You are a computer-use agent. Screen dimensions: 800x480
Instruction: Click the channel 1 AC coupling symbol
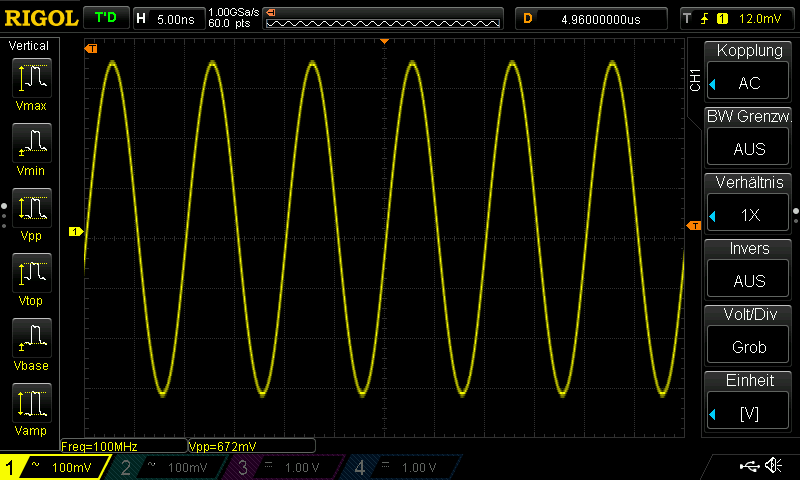click(x=35, y=465)
